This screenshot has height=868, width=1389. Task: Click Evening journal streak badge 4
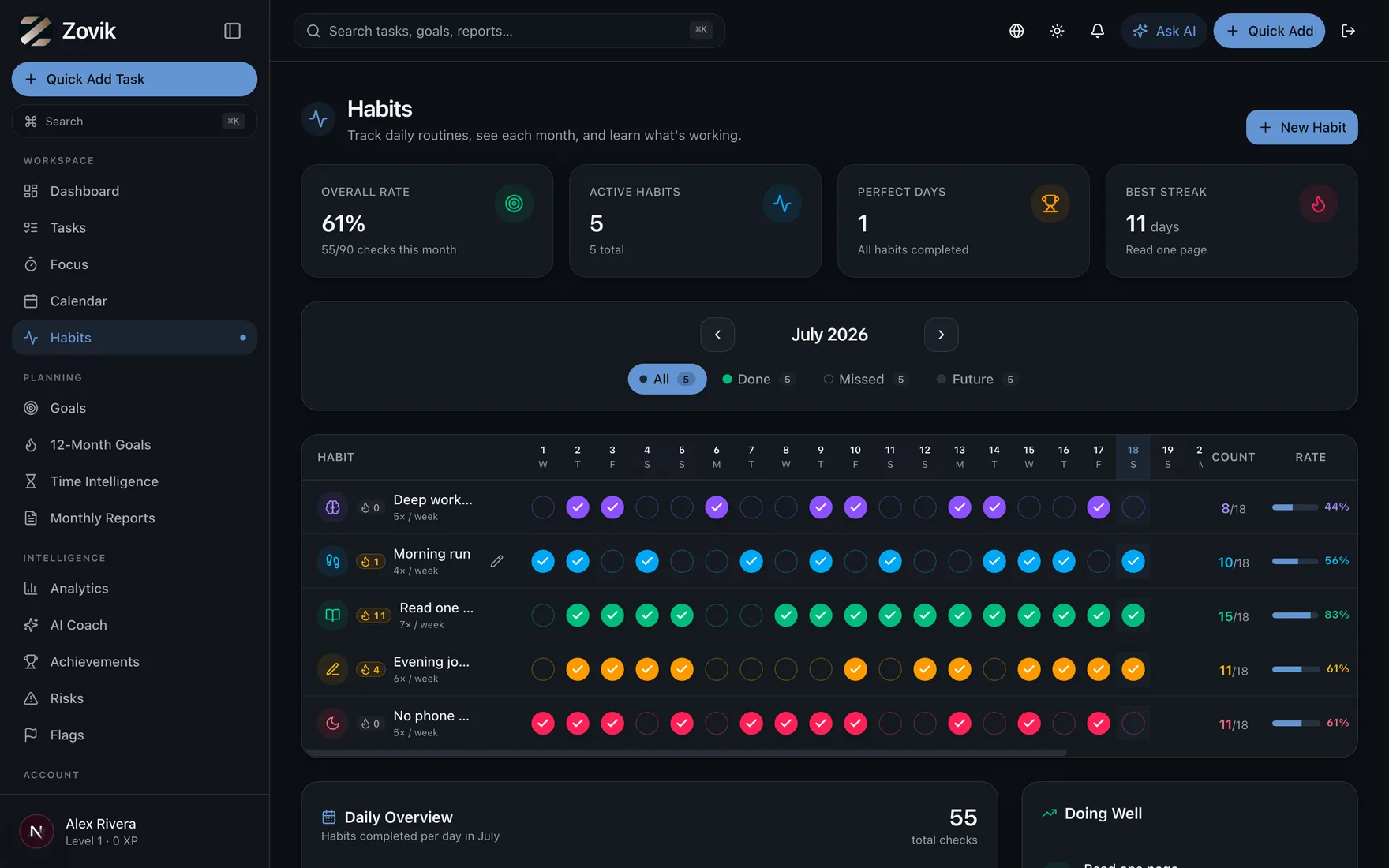370,669
